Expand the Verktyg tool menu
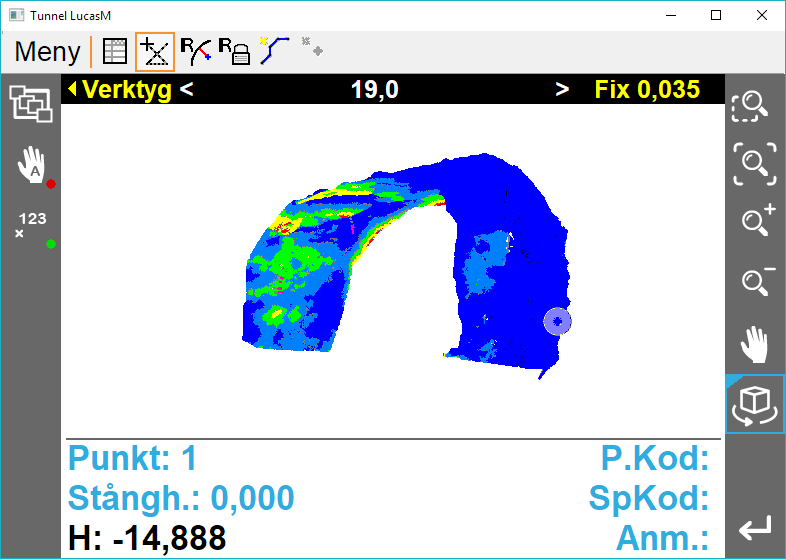 click(119, 89)
